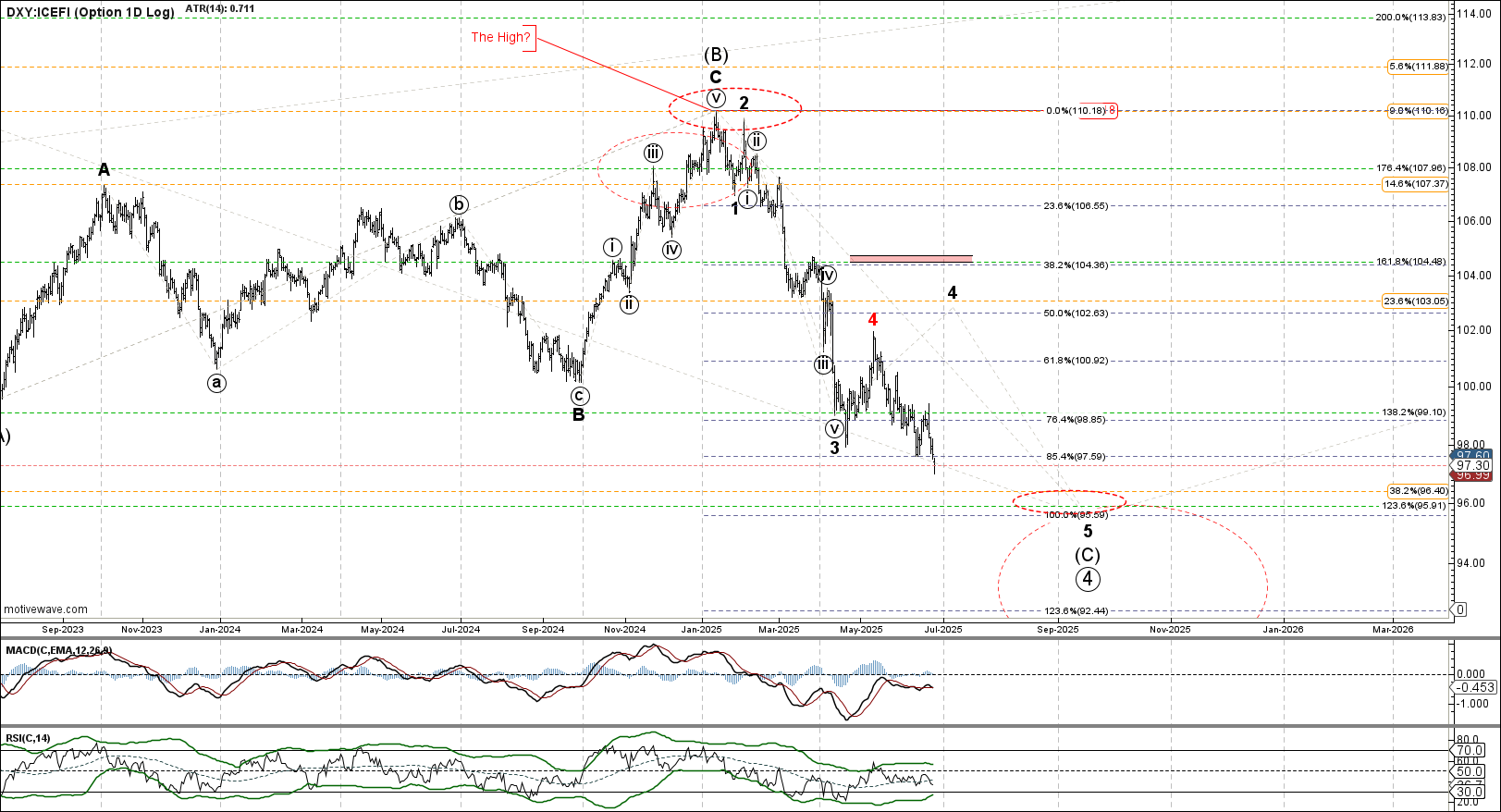Click the circled 4 wave label

tap(1088, 579)
